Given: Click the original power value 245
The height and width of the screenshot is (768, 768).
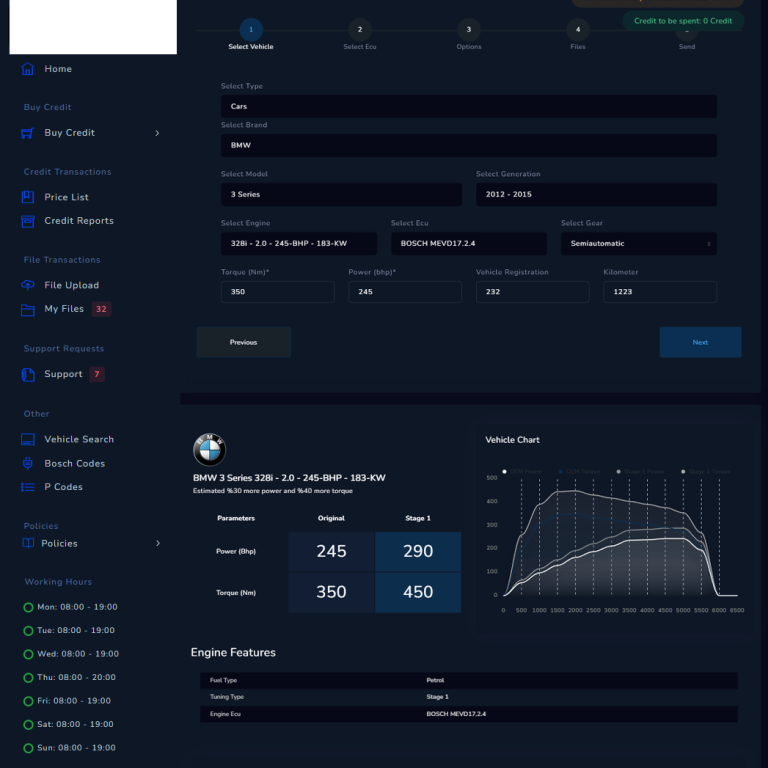Looking at the screenshot, I should pos(332,552).
